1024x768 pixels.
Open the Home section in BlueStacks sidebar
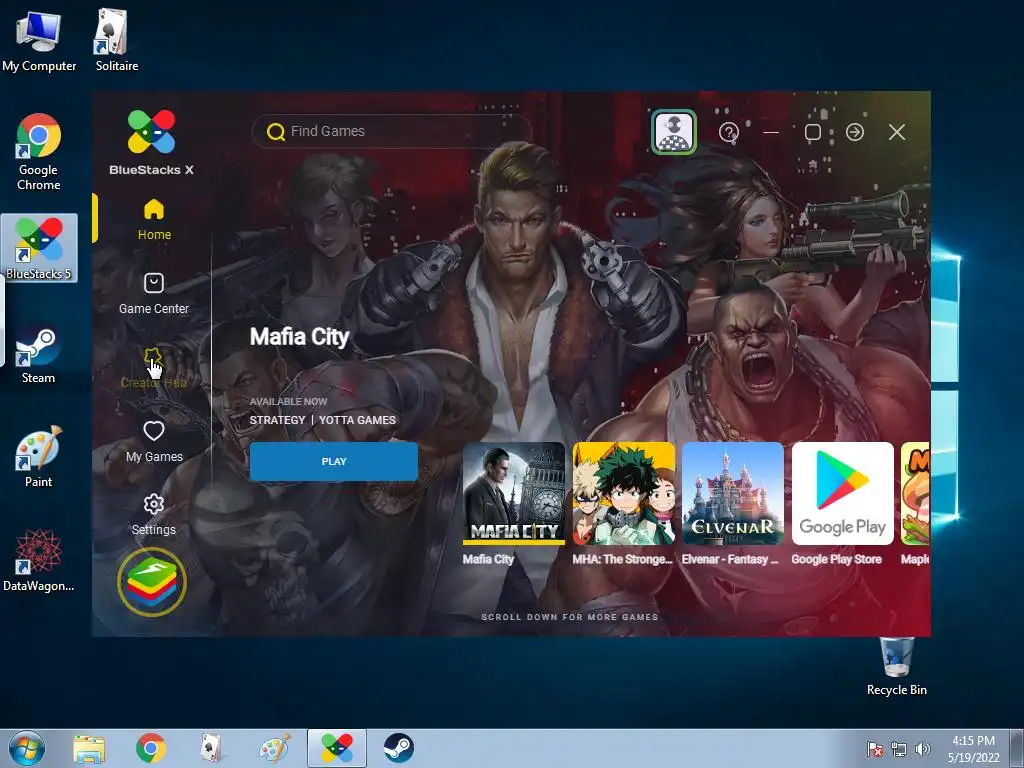tap(154, 219)
